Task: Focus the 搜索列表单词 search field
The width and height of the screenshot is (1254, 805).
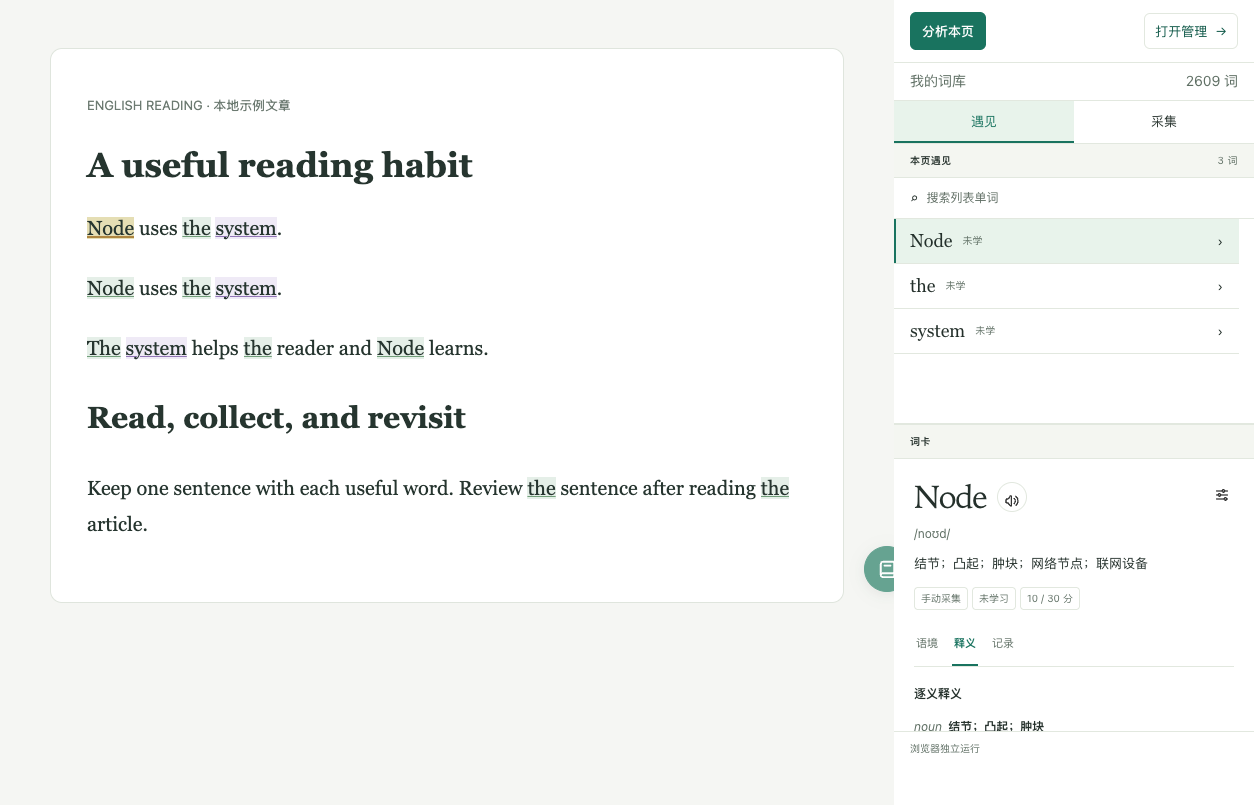Action: point(1074,198)
